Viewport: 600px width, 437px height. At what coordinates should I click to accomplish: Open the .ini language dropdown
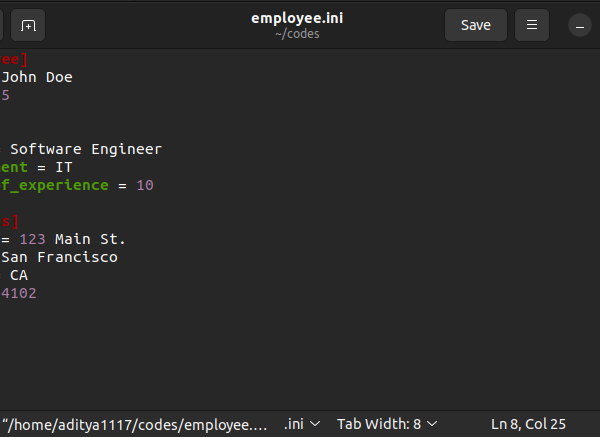coord(302,424)
